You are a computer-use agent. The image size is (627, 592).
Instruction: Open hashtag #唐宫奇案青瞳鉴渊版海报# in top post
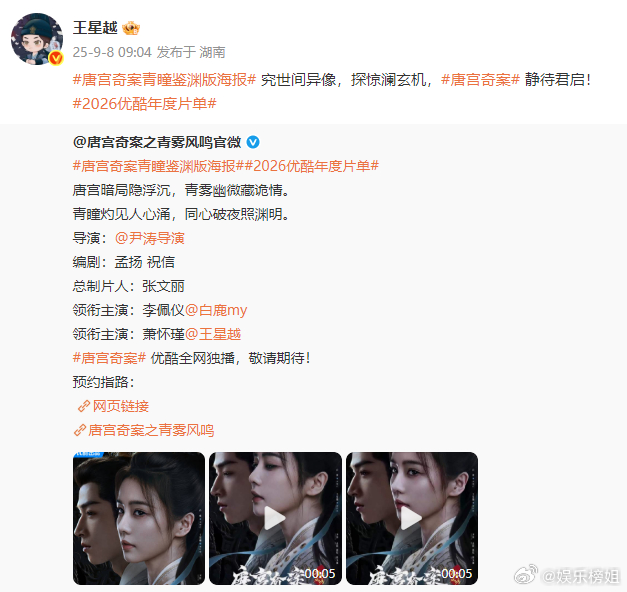pos(164,80)
